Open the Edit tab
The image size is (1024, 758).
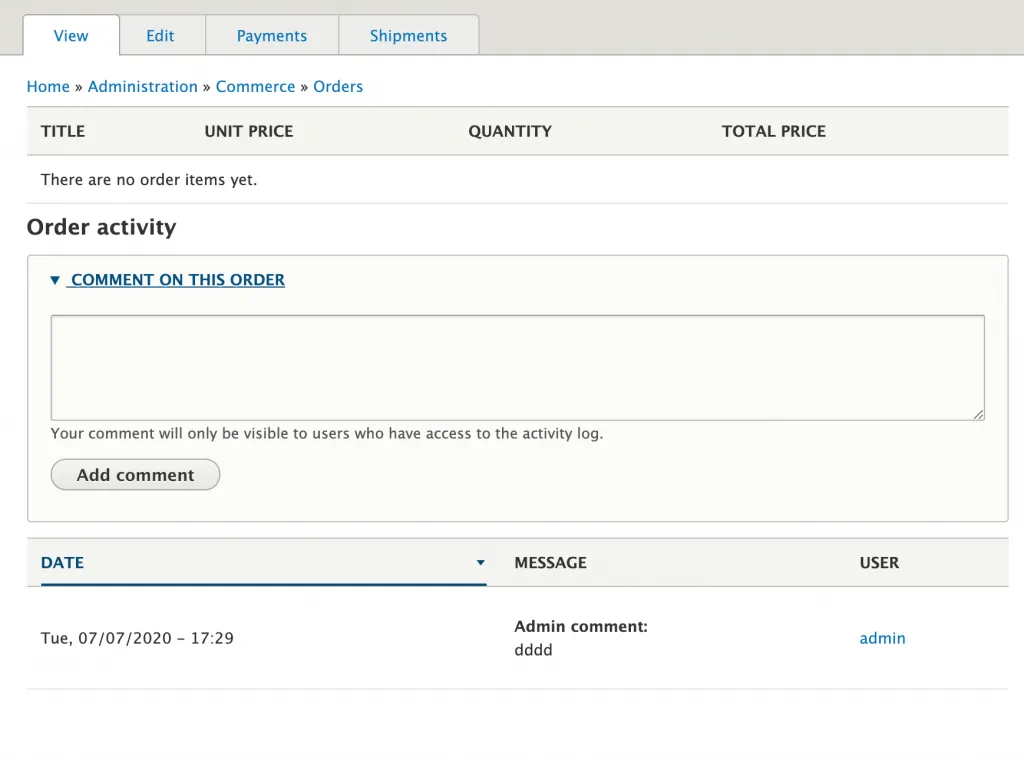coord(160,36)
